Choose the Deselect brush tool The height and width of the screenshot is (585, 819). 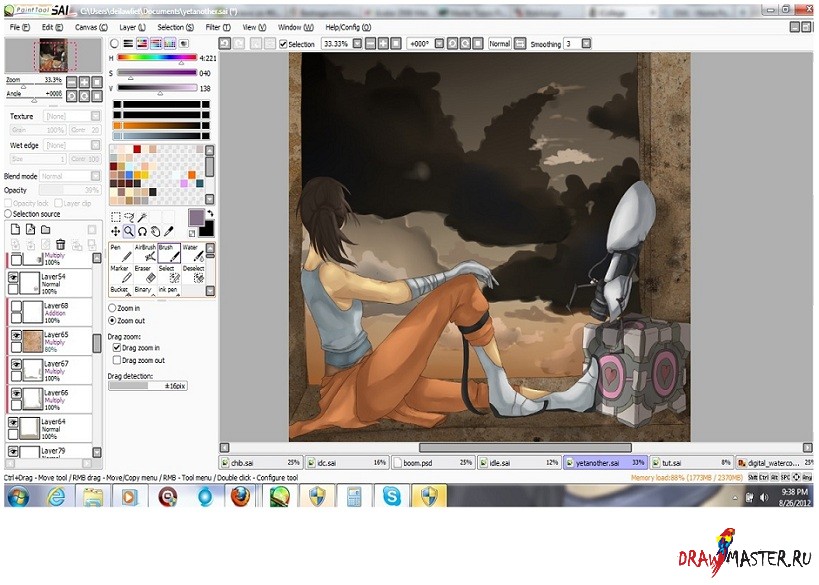[193, 274]
